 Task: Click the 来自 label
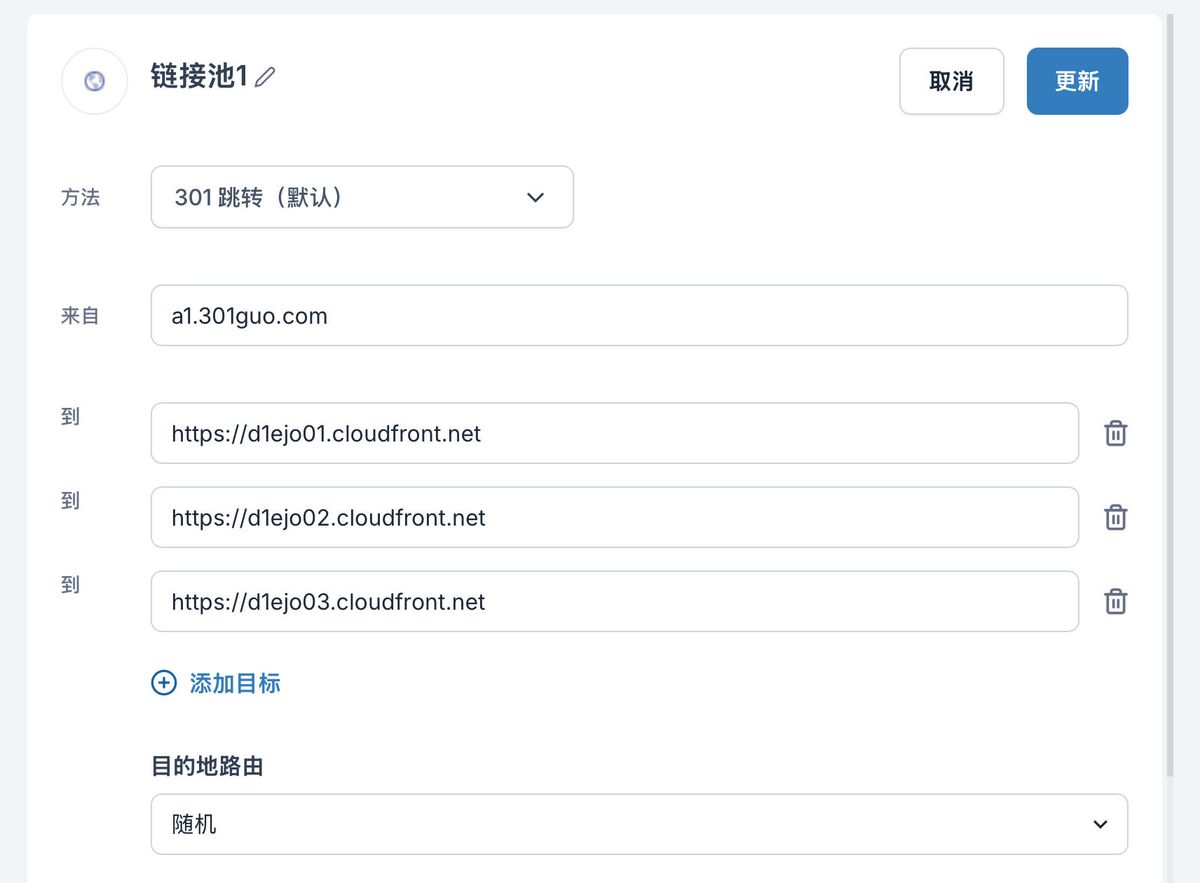(x=81, y=316)
